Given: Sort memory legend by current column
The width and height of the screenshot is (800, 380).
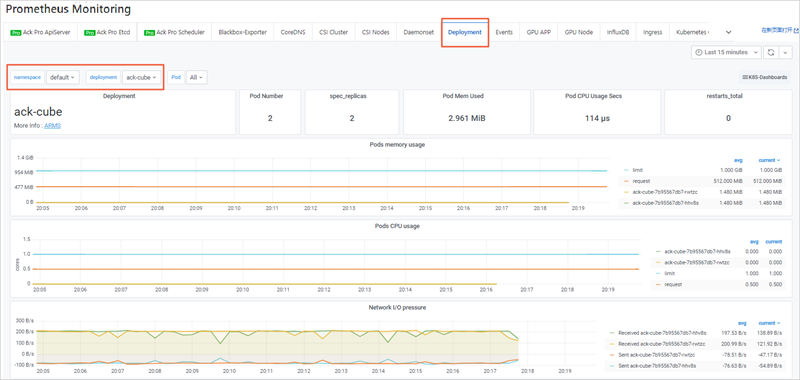Looking at the screenshot, I should (767, 160).
